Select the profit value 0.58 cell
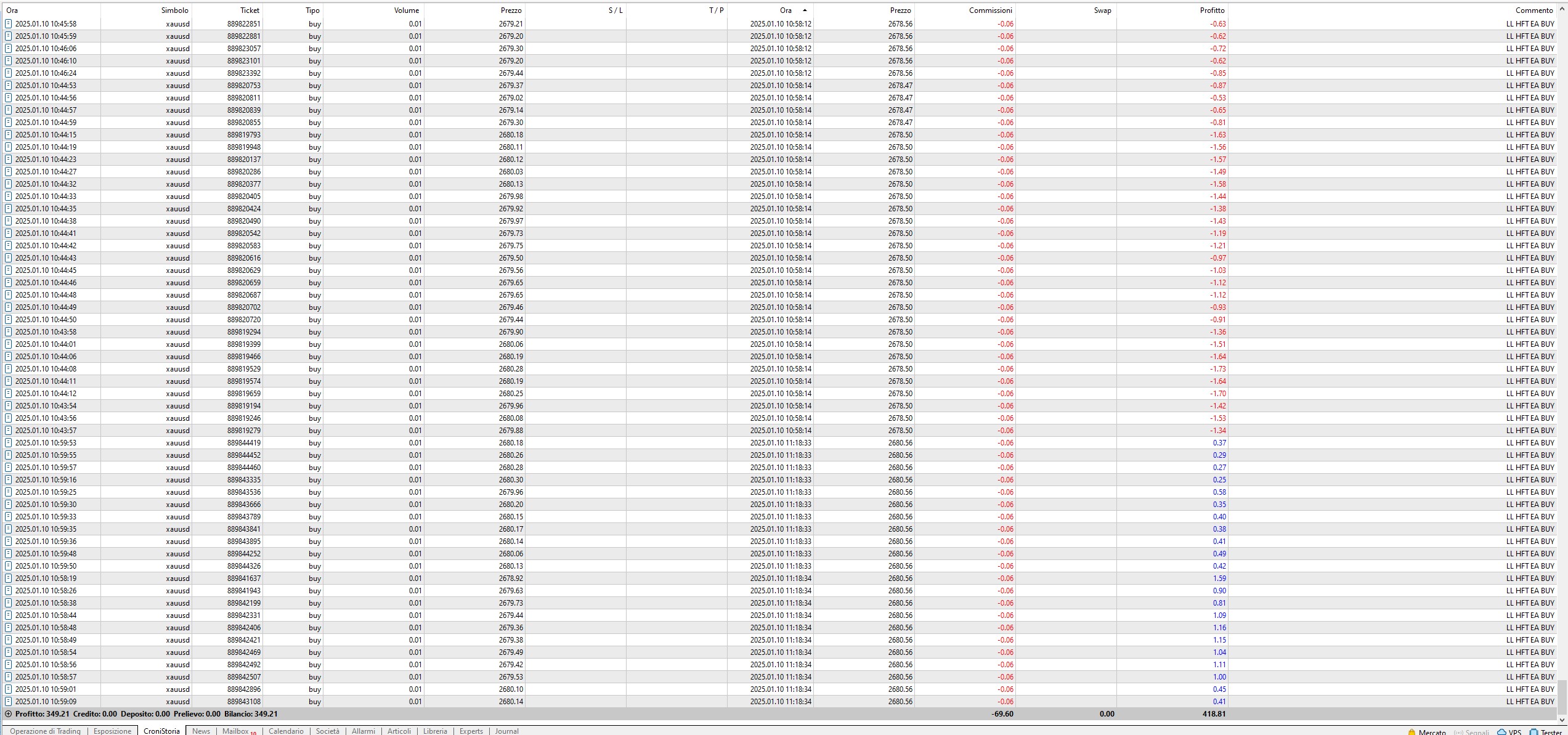 pos(1219,492)
